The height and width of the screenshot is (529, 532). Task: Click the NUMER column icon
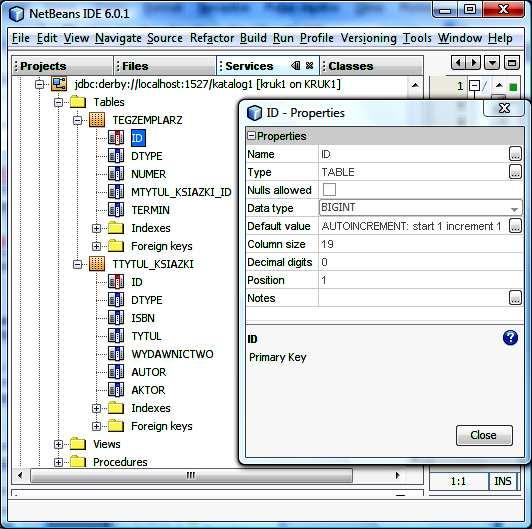tap(116, 174)
